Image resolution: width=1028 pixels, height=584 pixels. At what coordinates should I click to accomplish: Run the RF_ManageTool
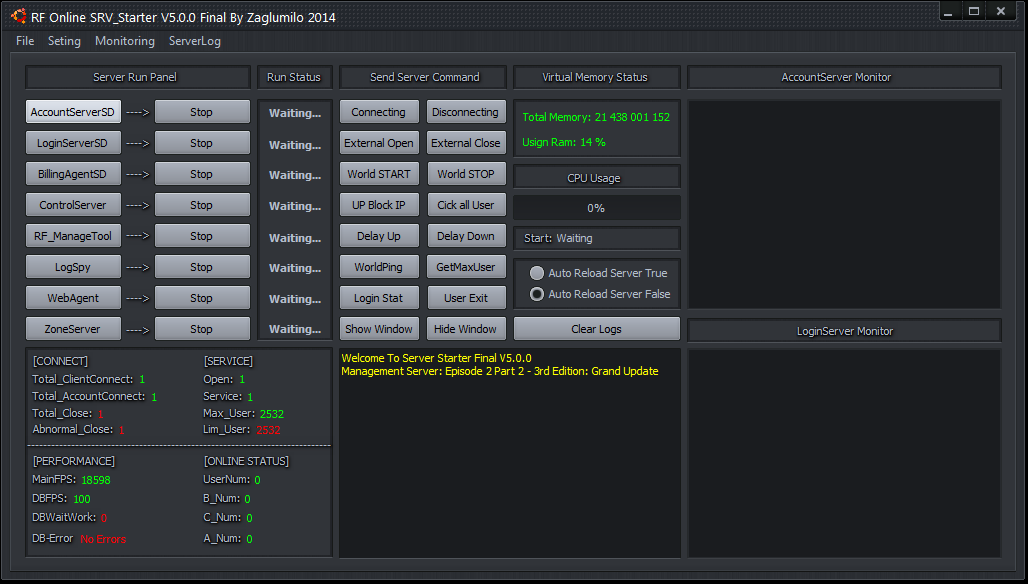(73, 236)
